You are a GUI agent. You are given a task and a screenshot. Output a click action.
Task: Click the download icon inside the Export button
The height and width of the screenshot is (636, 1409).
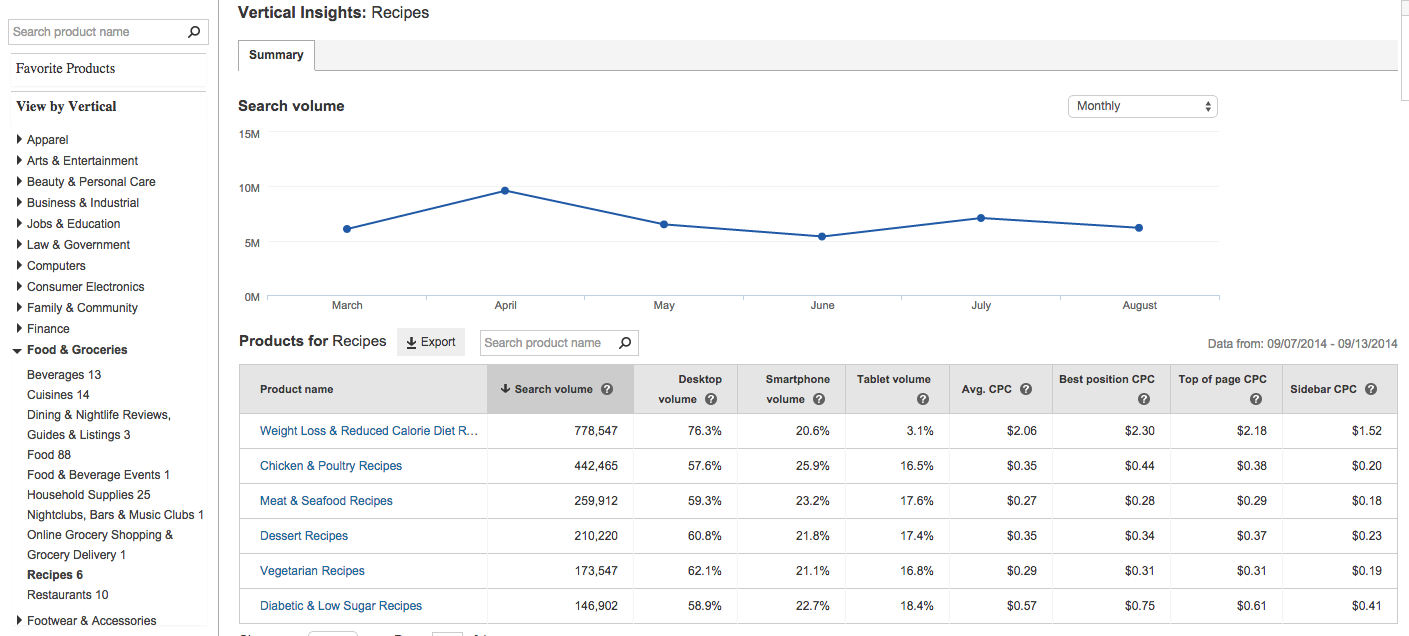tap(413, 341)
